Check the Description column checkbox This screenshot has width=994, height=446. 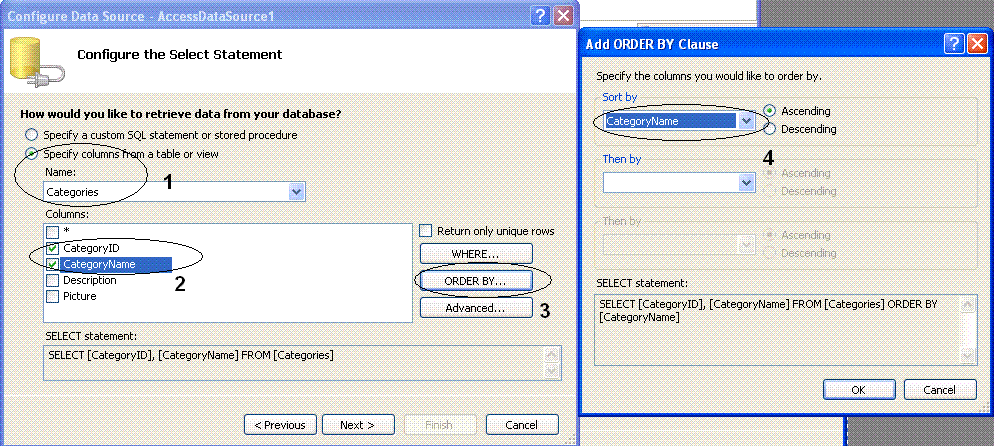[53, 280]
